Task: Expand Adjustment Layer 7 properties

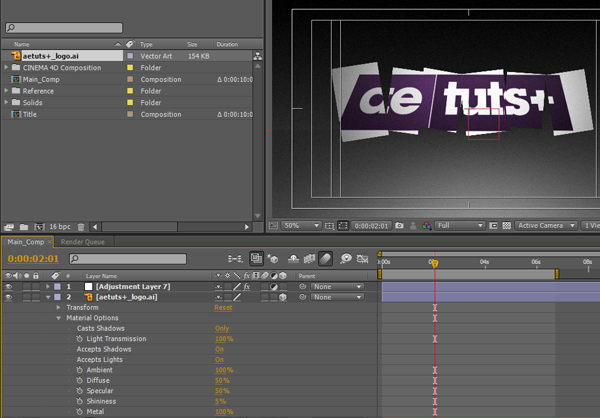Action: tap(48, 286)
